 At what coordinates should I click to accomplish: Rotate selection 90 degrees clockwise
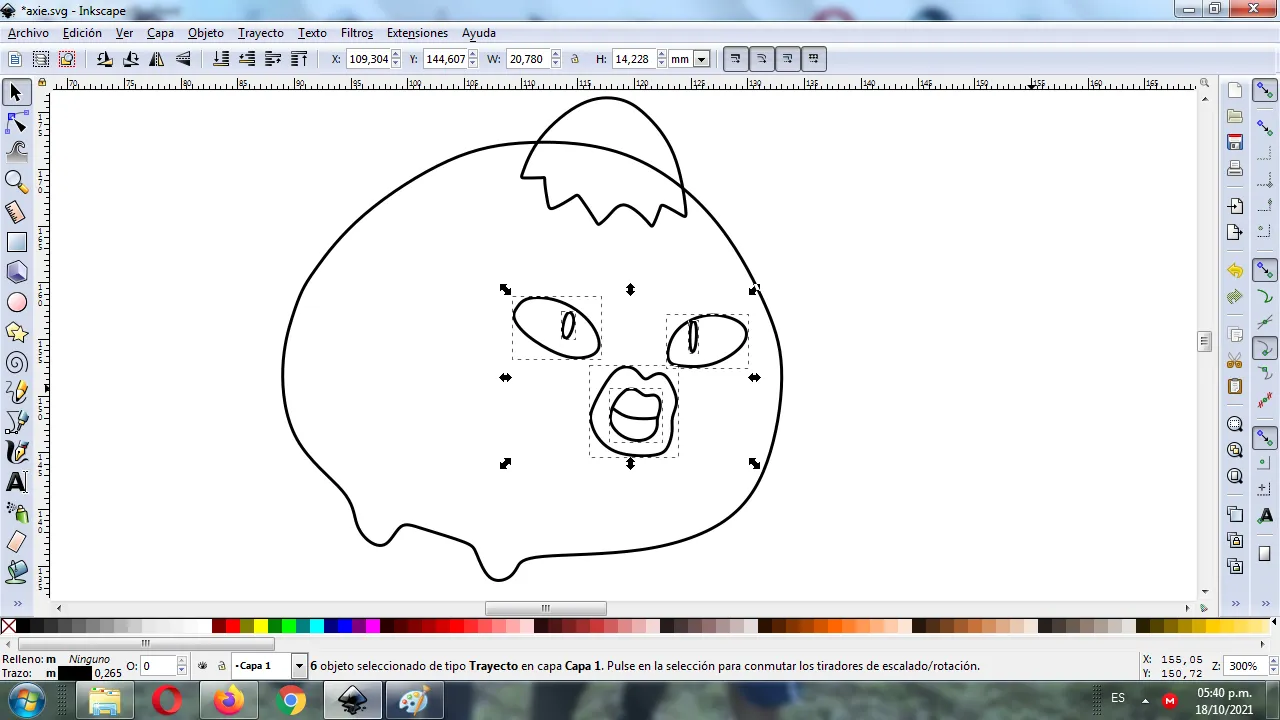(x=131, y=59)
